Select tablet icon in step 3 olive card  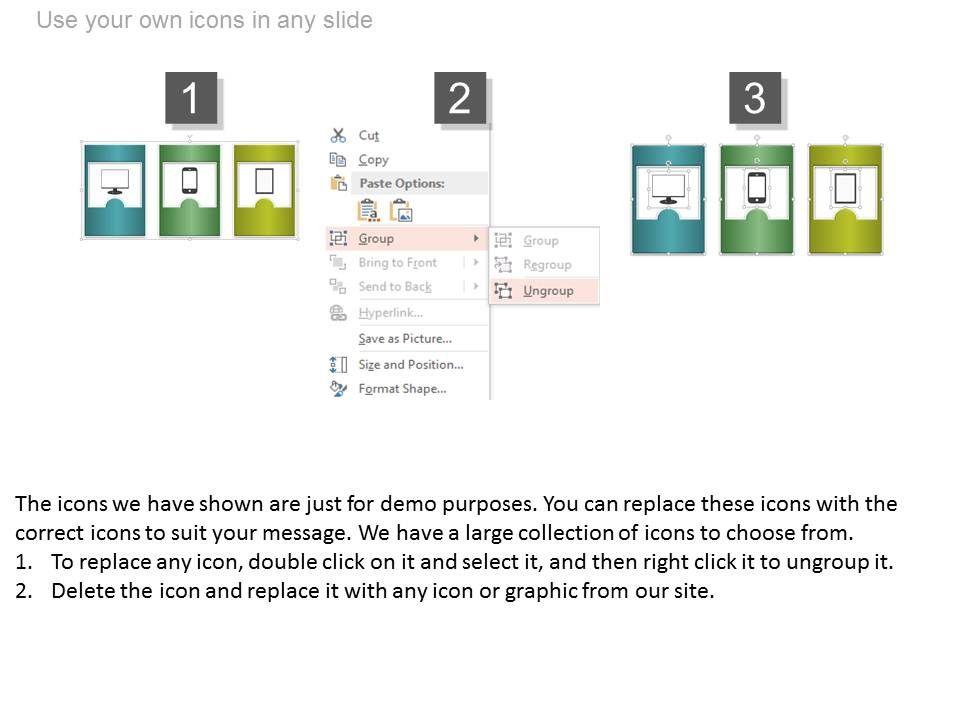coord(846,189)
